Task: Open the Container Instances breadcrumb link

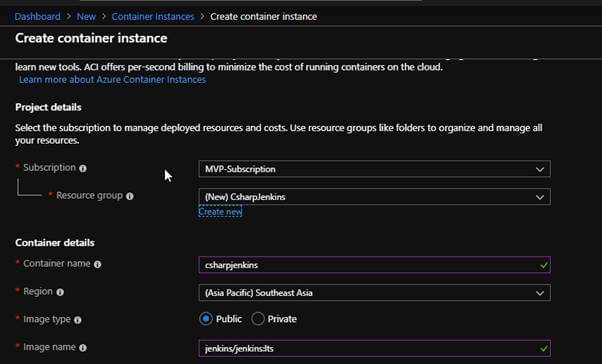Action: pos(153,17)
